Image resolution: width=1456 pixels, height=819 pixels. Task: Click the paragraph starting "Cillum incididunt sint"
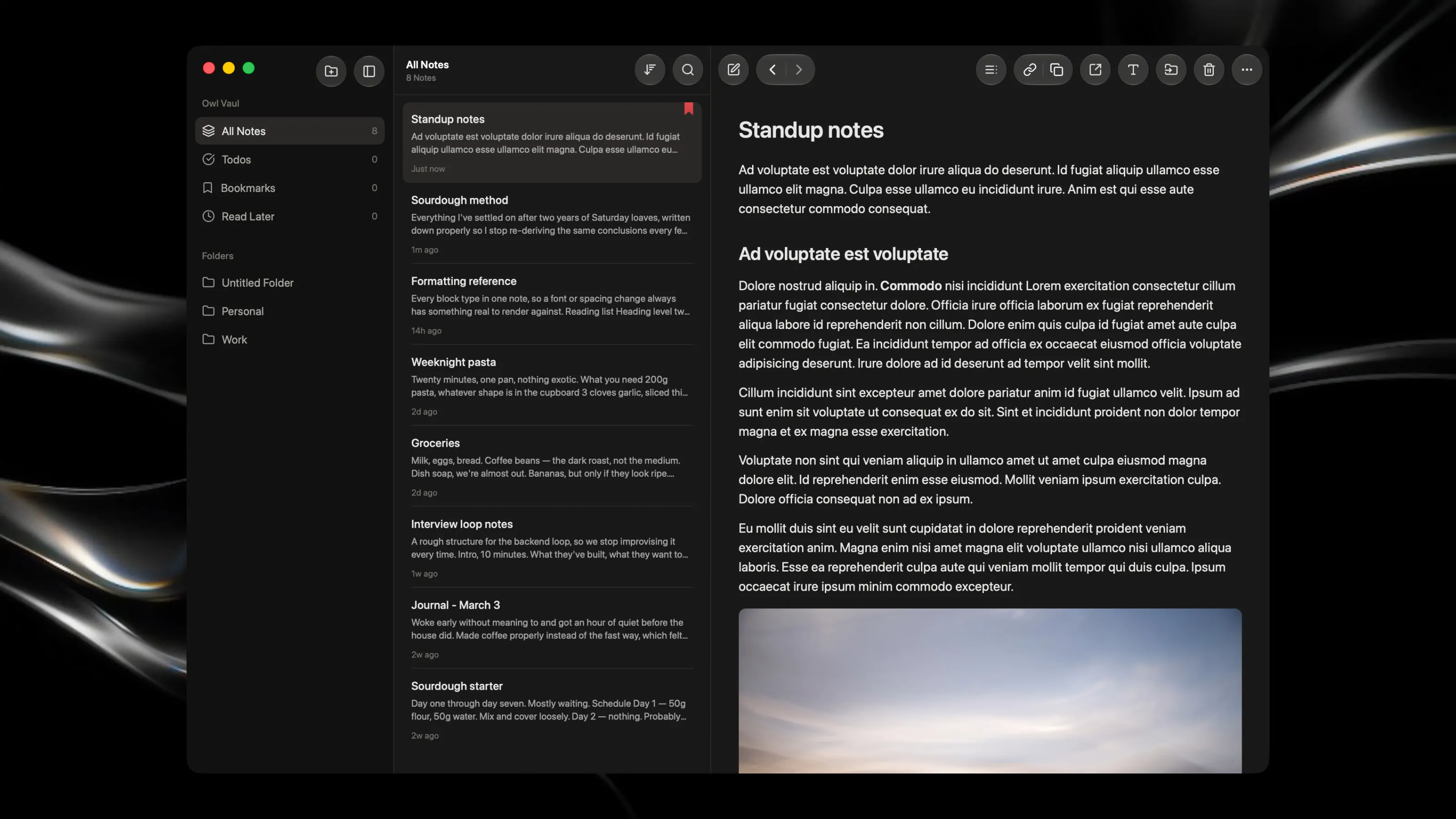click(990, 412)
